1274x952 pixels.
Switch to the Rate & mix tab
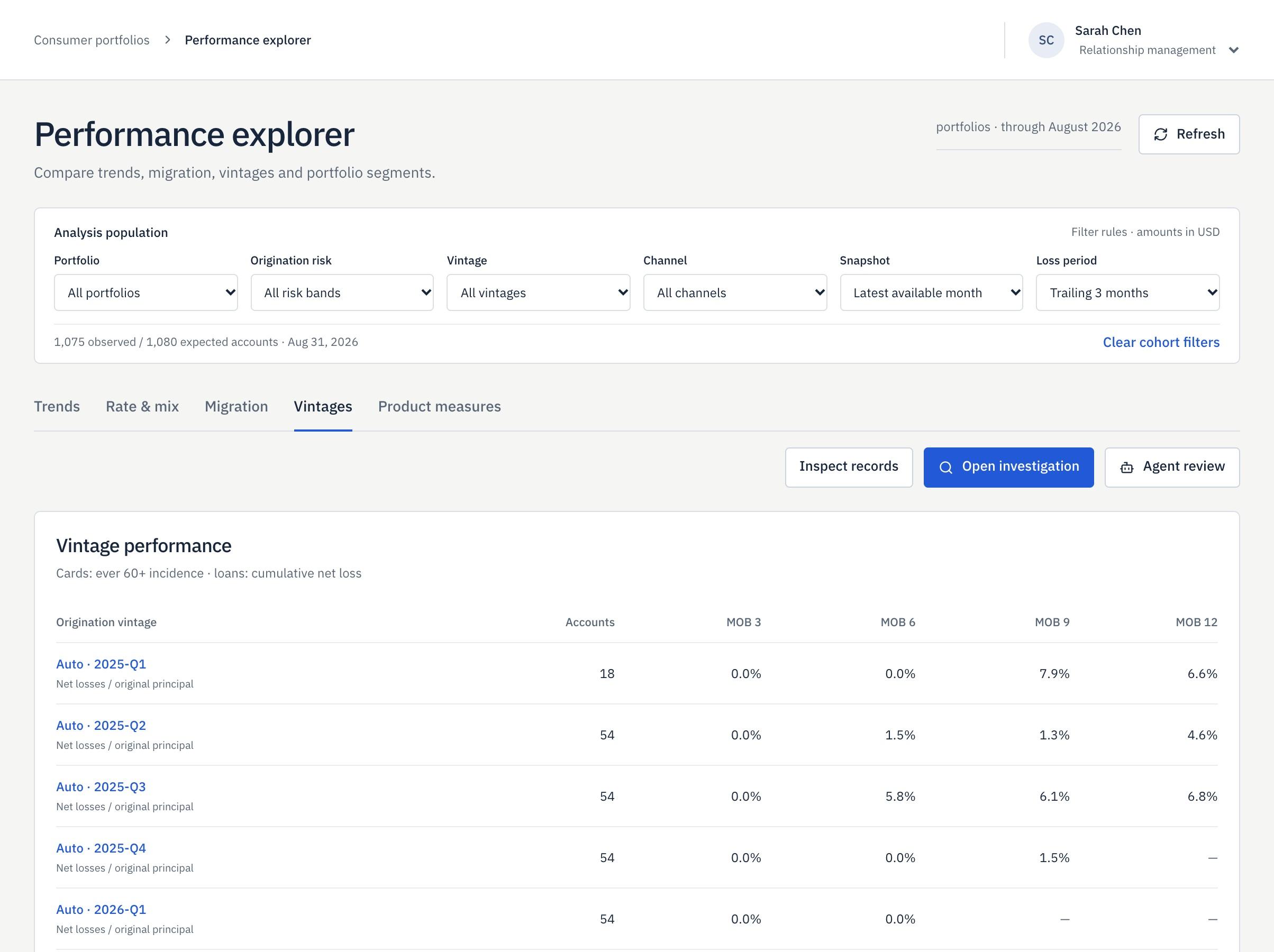click(142, 407)
